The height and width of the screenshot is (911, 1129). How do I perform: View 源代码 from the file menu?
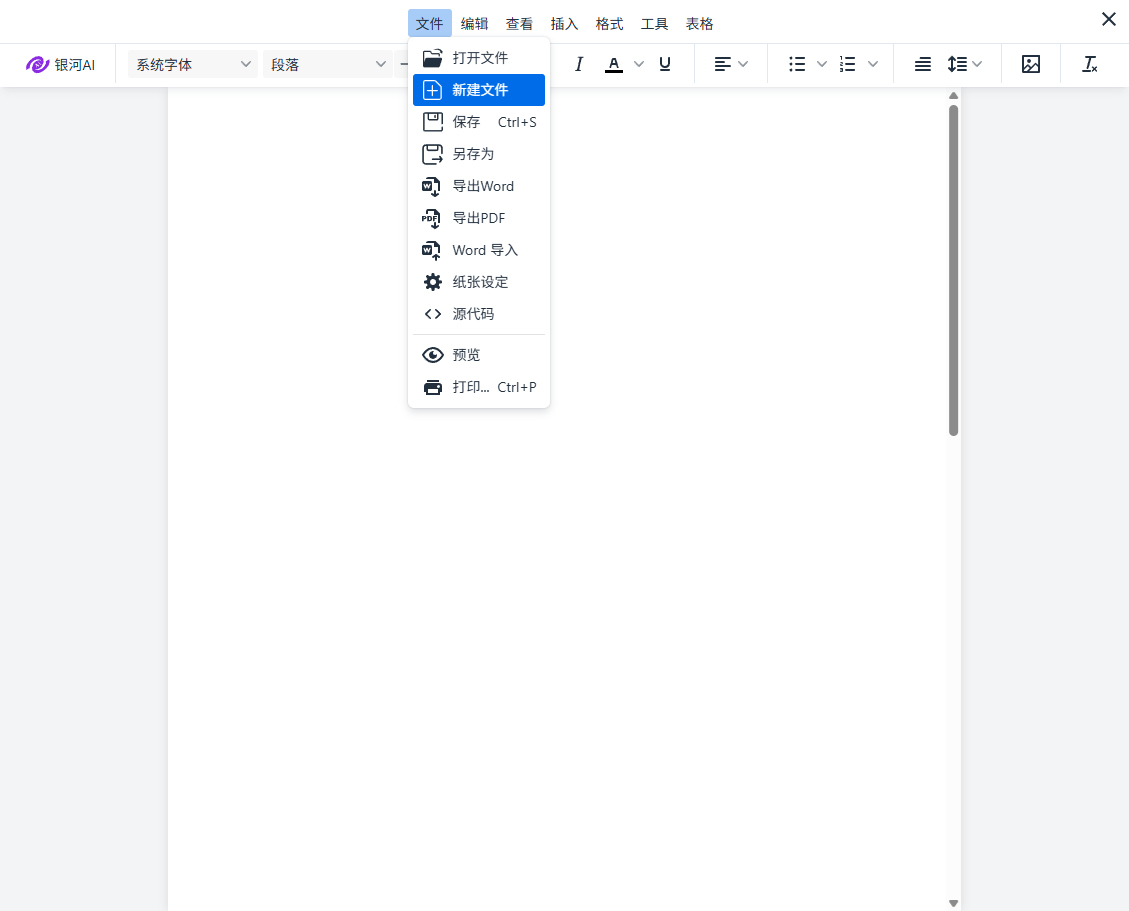click(x=479, y=314)
